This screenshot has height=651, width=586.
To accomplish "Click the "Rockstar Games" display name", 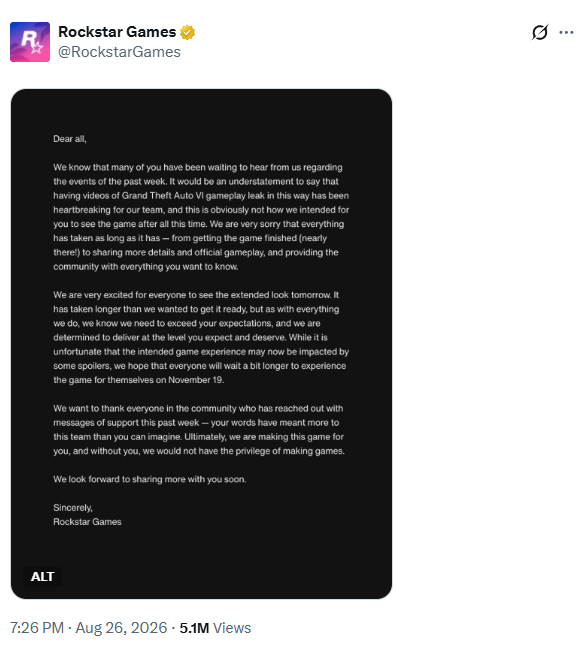I will (117, 32).
